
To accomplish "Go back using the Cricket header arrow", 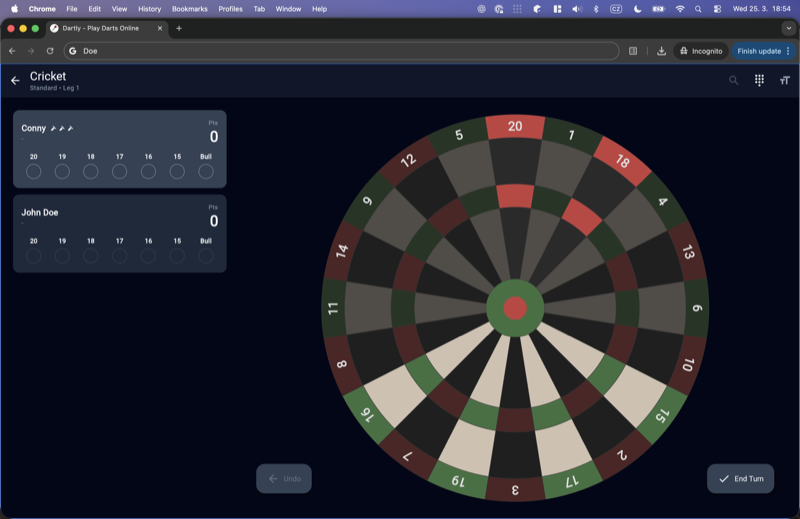I will 15,81.
